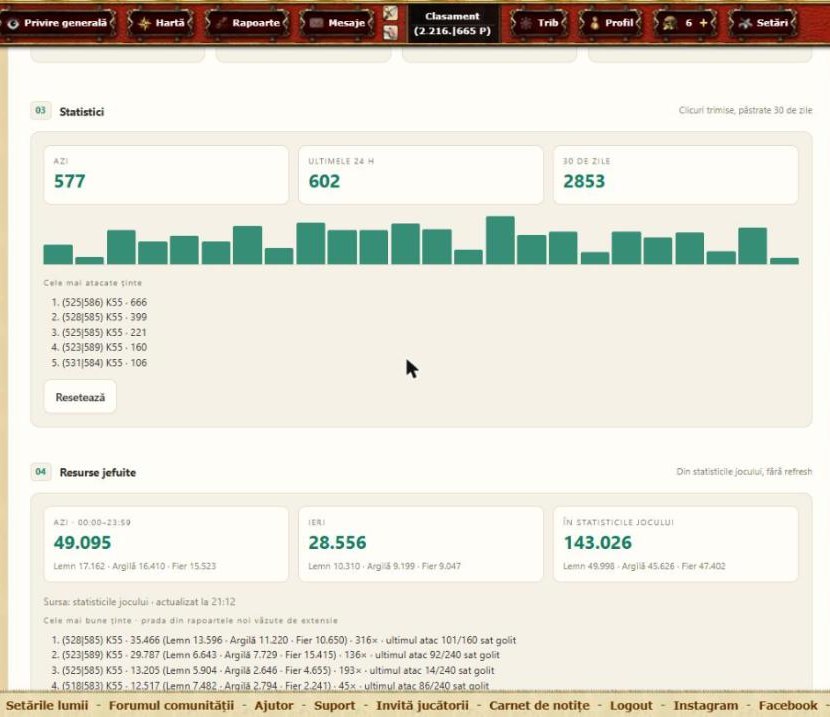The width and height of the screenshot is (830, 717).
Task: Select target row (531|584) K55 · 106
Action: coord(100,362)
